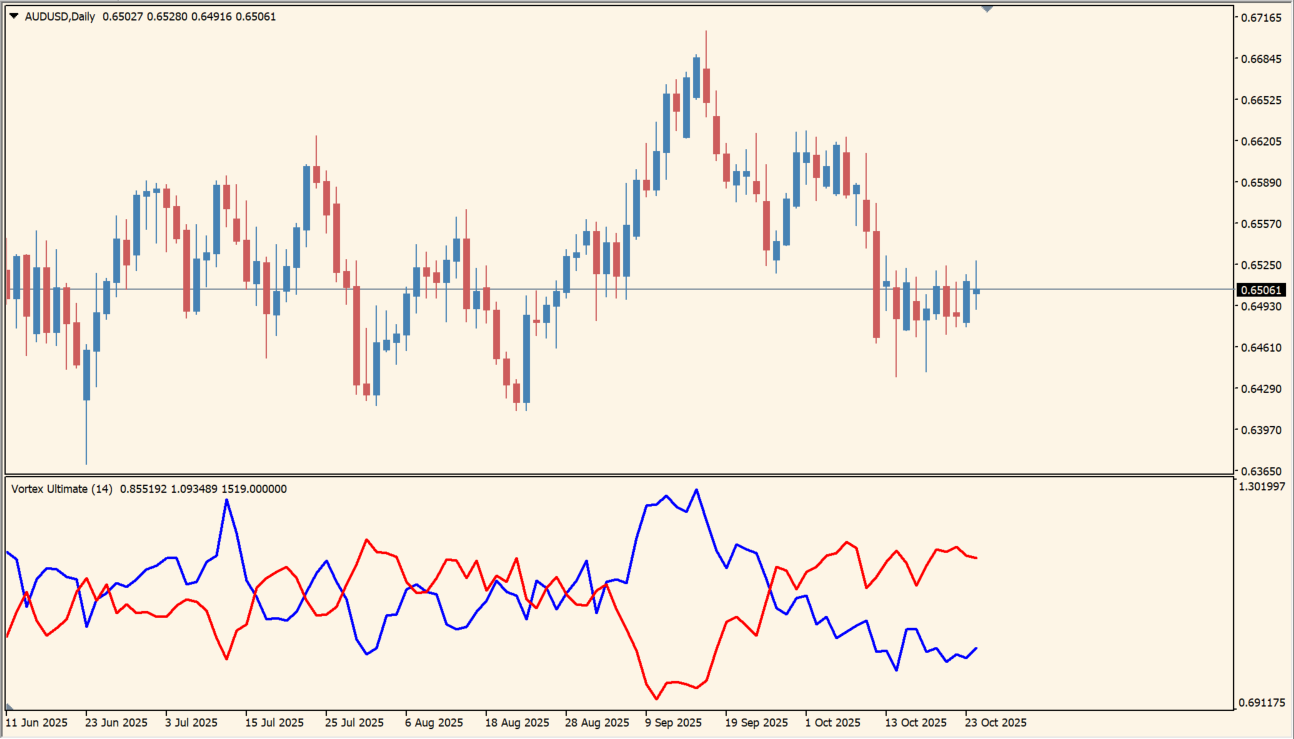Click the 0.67165 price axis label

(x=1261, y=18)
